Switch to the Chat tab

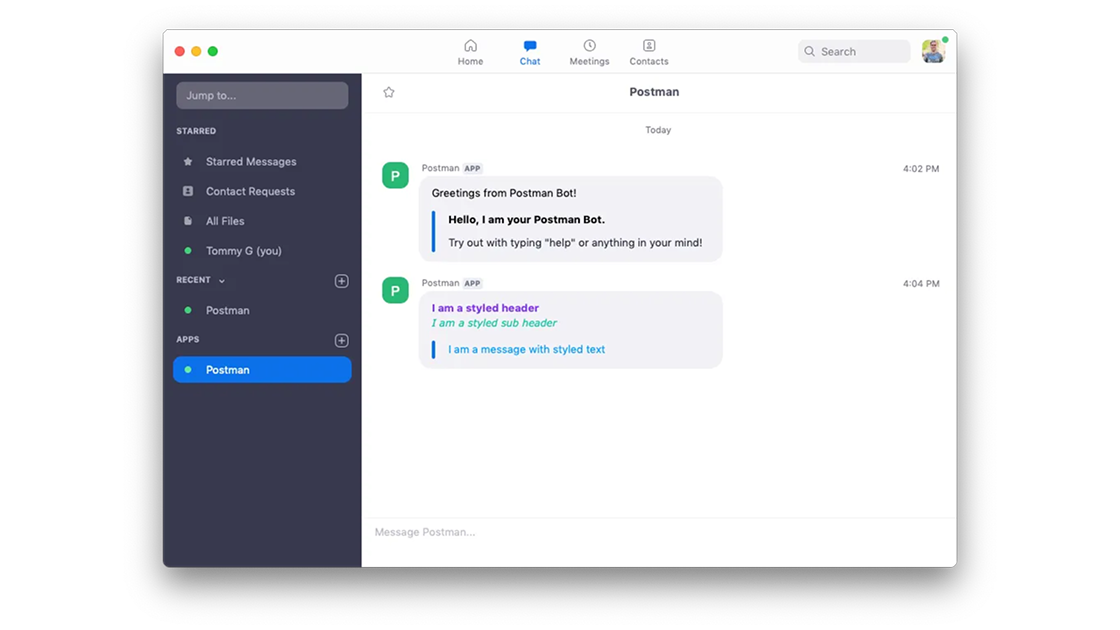(x=529, y=52)
